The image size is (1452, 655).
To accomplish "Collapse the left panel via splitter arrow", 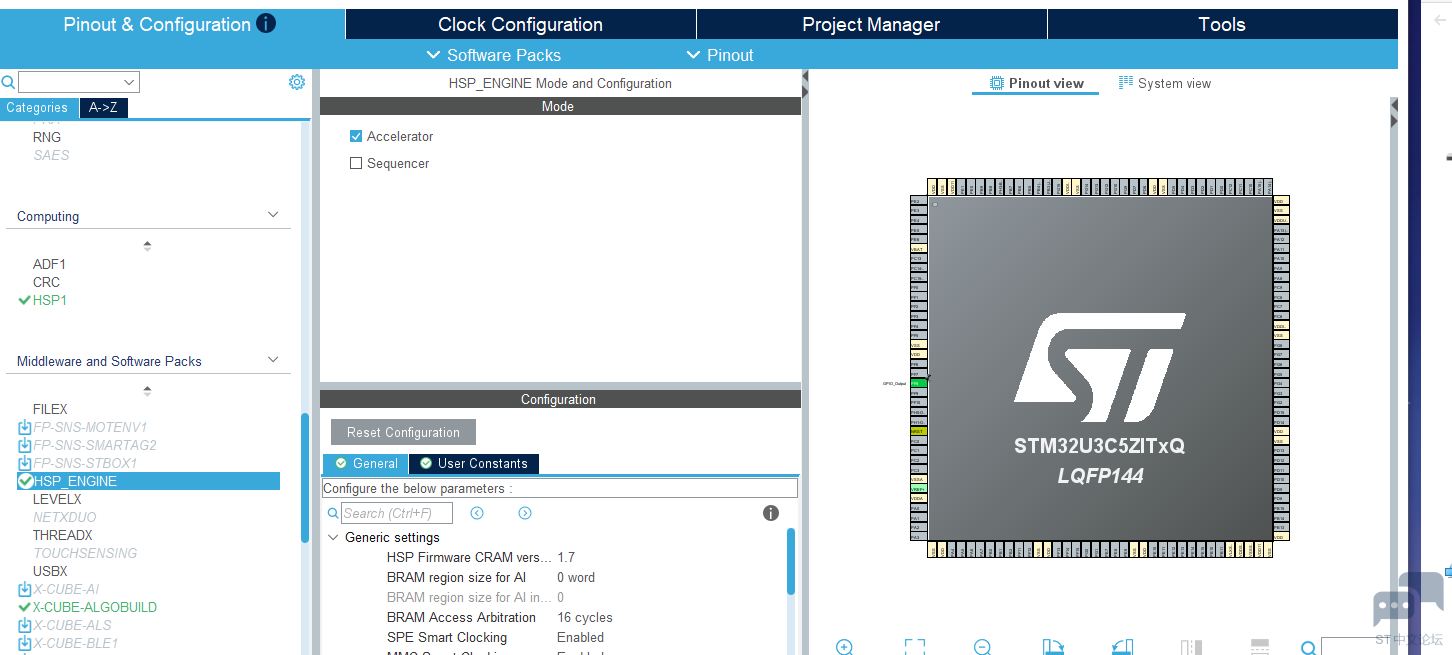I will point(804,77).
